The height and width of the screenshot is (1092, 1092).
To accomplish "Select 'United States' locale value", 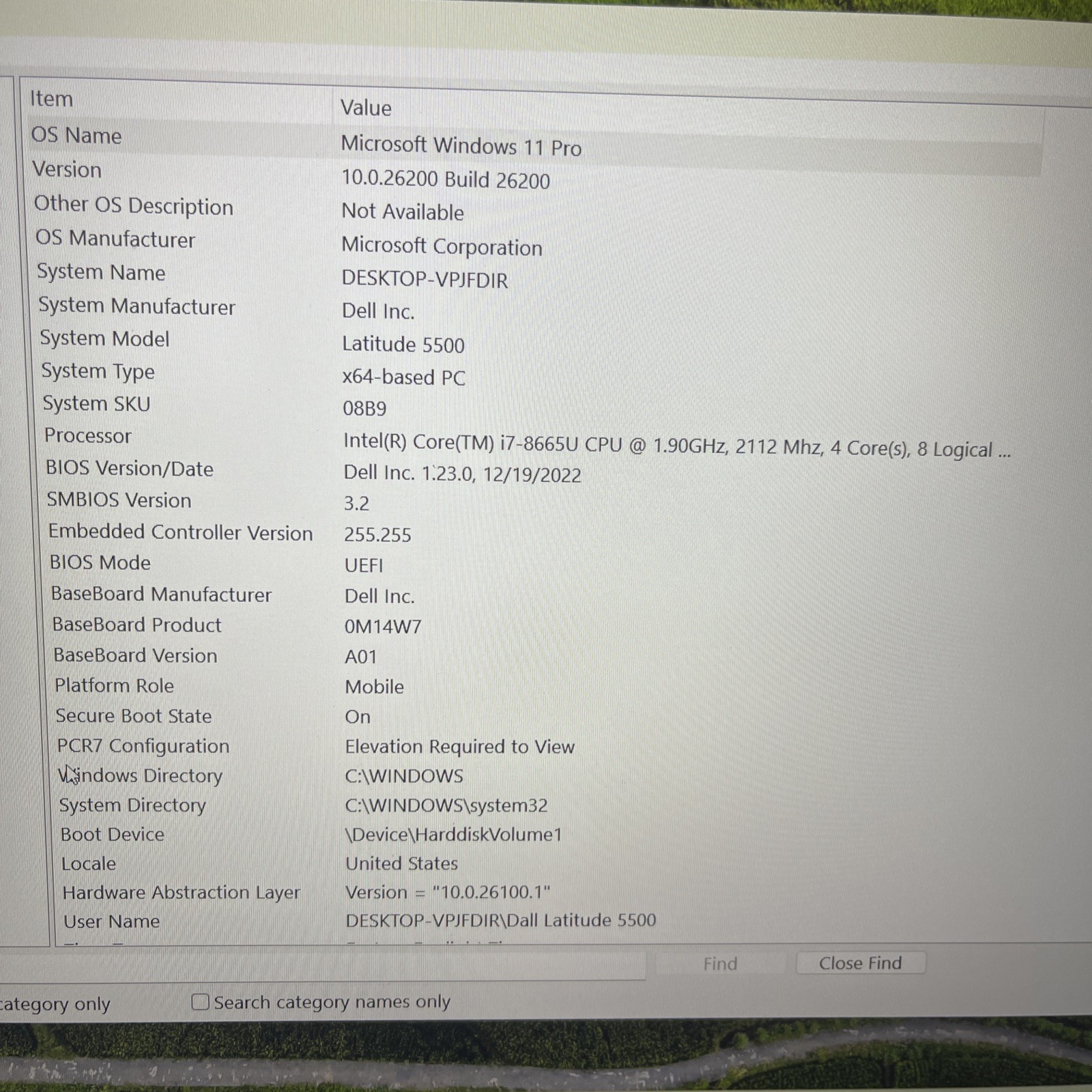I will pyautogui.click(x=402, y=863).
